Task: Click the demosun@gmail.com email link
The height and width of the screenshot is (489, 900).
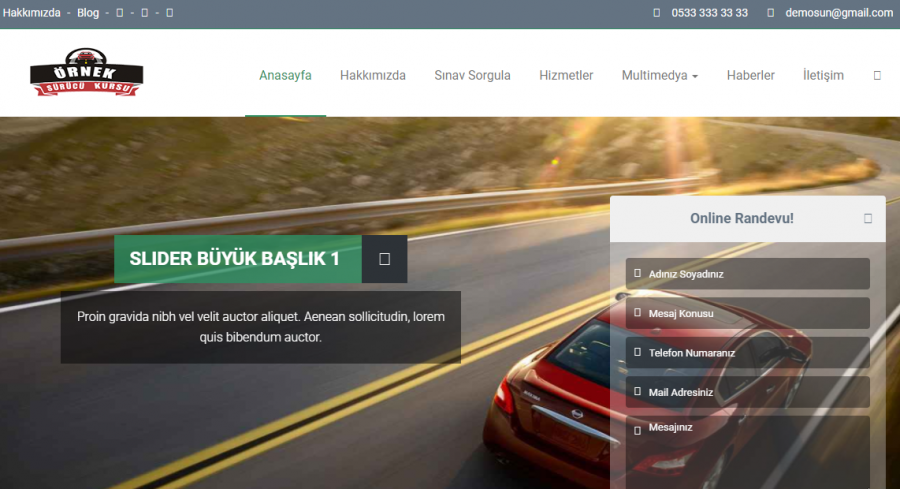Action: point(839,13)
